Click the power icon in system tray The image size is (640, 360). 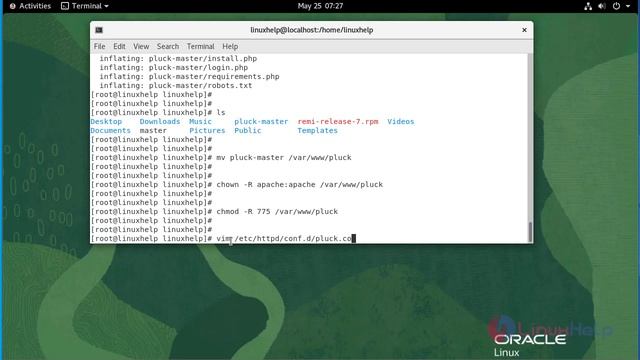[x=616, y=6]
